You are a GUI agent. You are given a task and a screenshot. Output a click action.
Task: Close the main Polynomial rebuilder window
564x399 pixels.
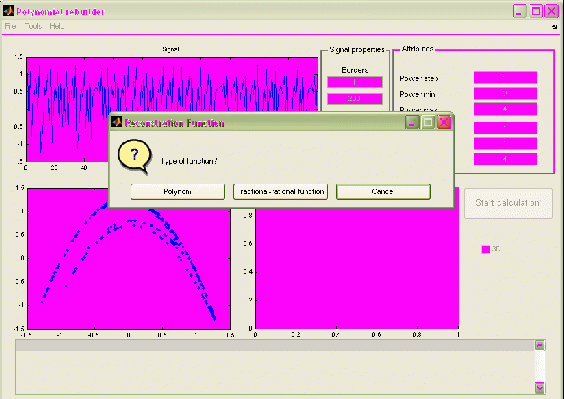tap(552, 11)
